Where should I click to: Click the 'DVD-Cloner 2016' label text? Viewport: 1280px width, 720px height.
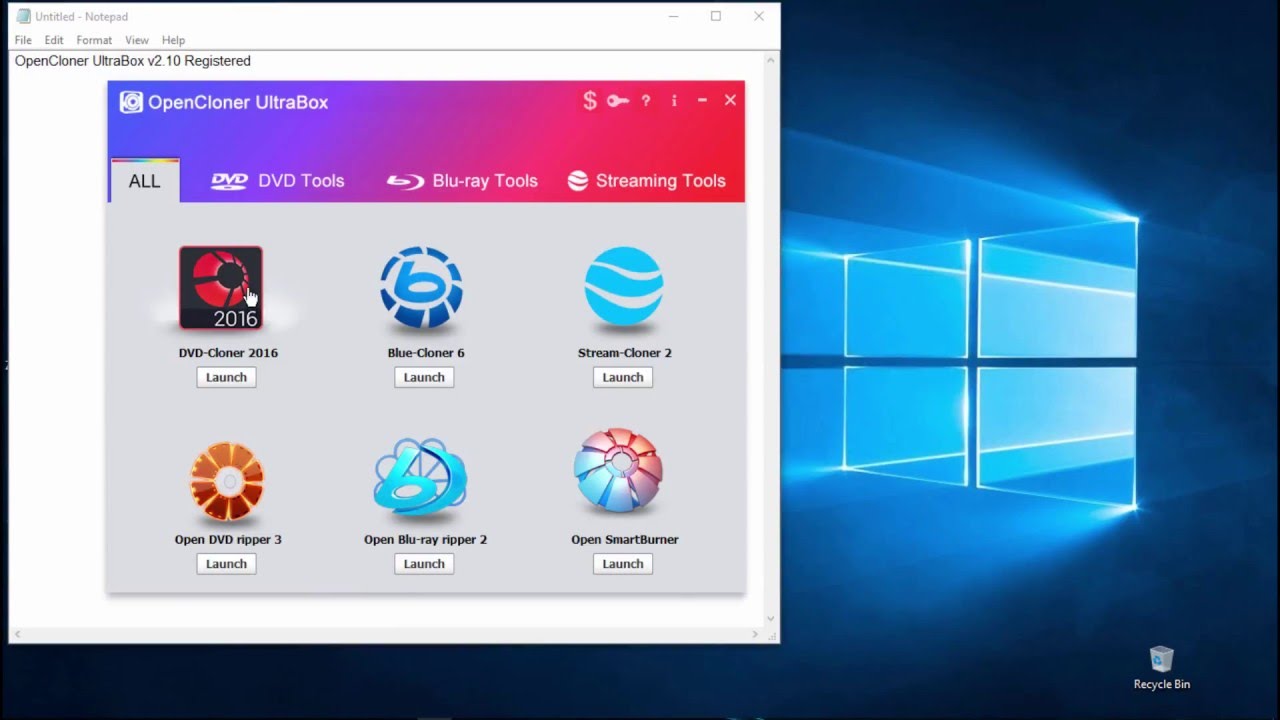228,353
